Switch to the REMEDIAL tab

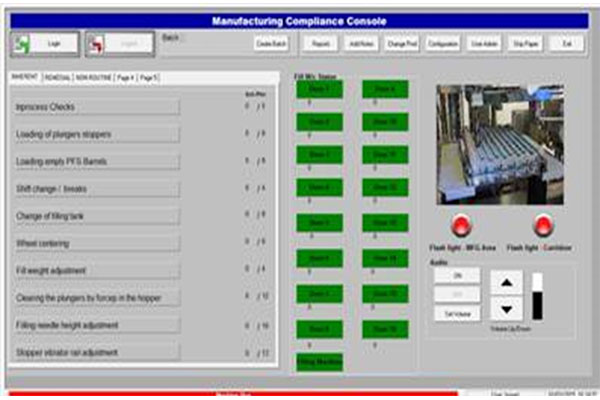[56, 77]
